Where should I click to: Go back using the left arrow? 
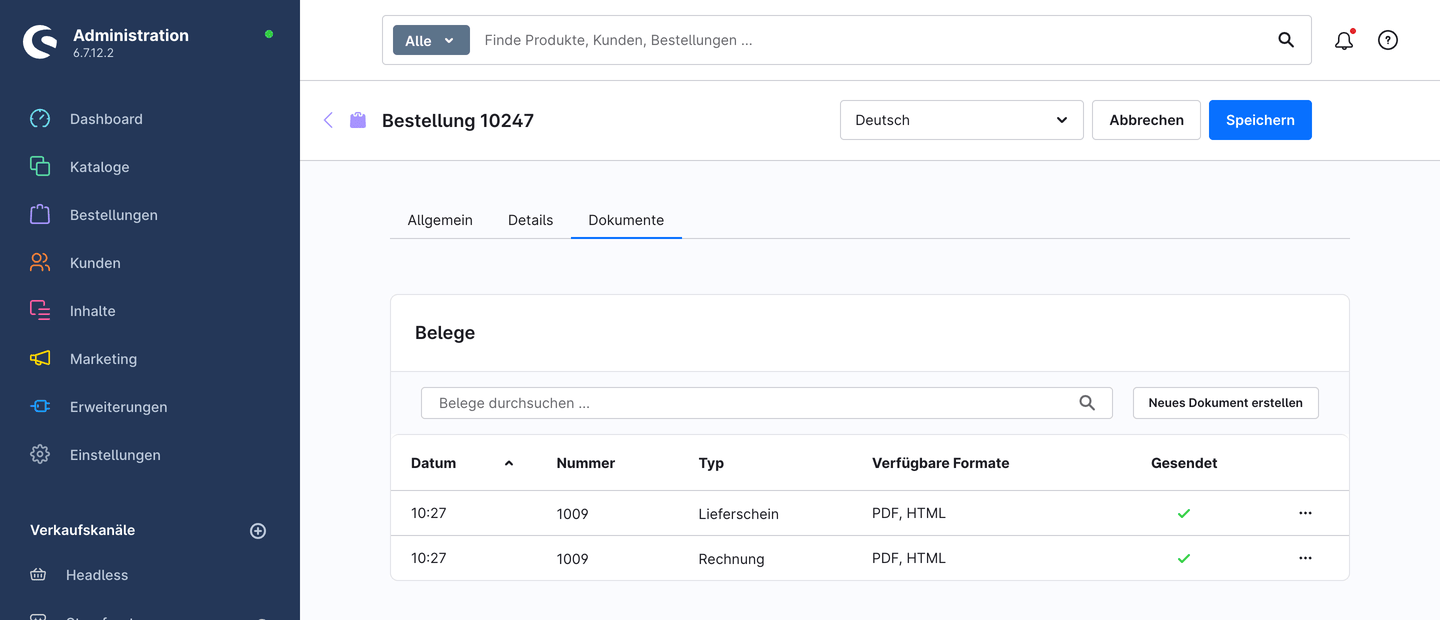click(x=328, y=120)
